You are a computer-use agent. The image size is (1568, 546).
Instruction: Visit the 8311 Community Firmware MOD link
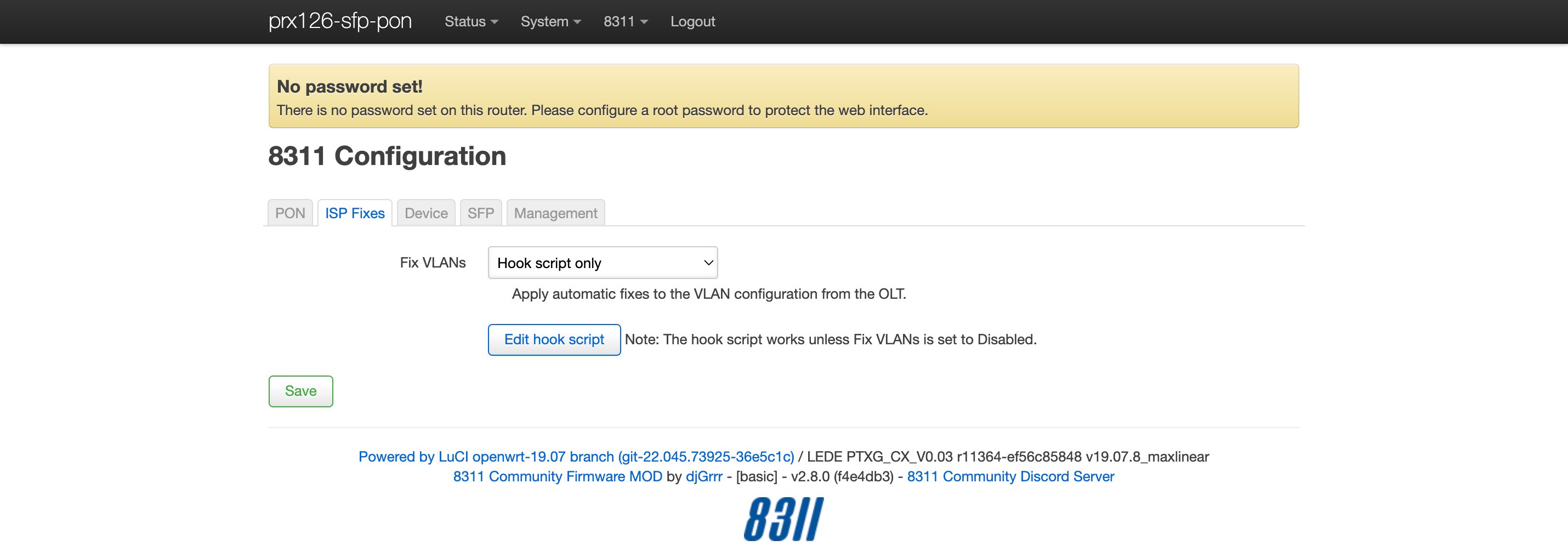click(558, 476)
